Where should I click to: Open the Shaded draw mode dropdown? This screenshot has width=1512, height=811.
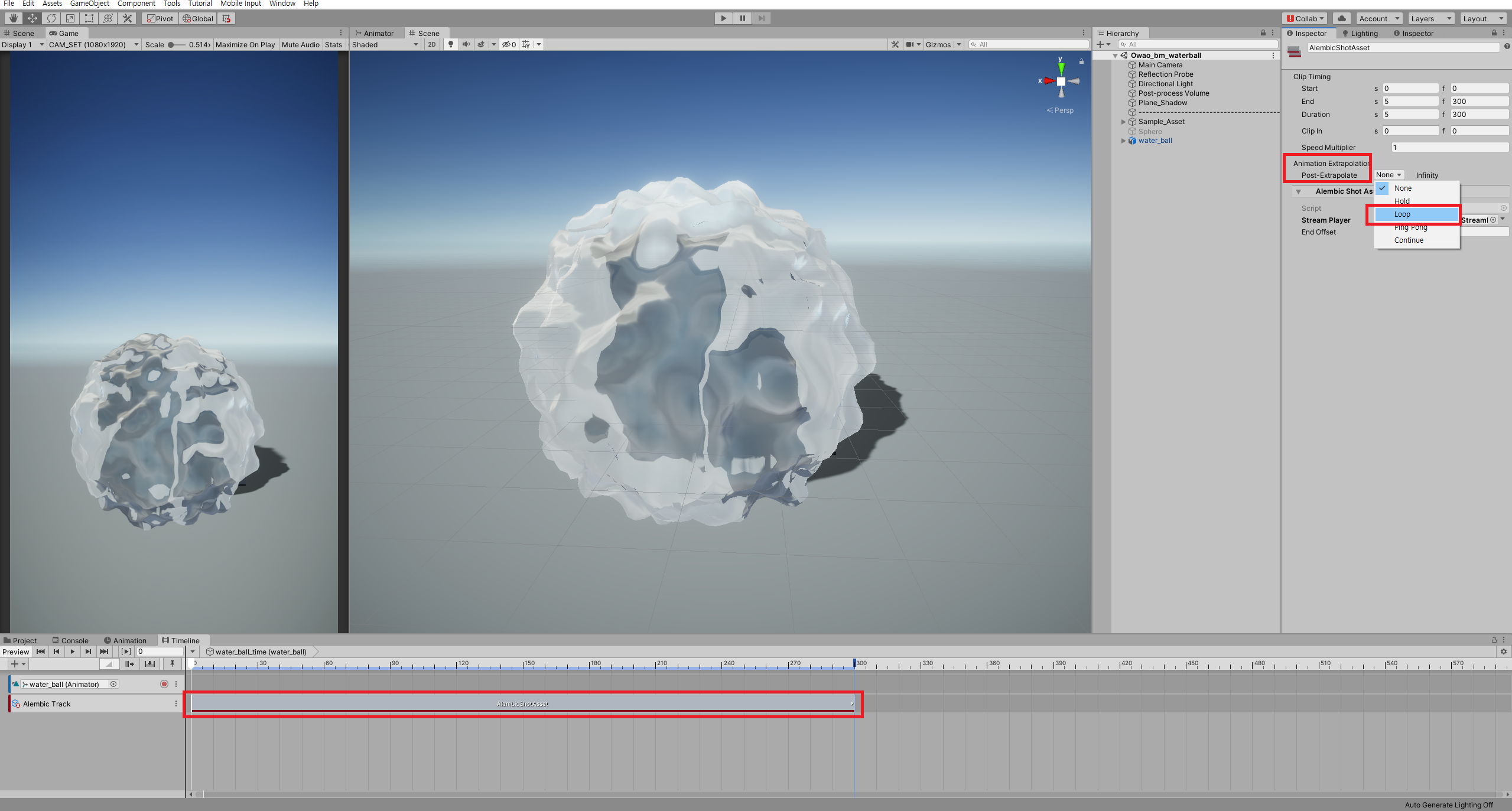click(x=385, y=44)
